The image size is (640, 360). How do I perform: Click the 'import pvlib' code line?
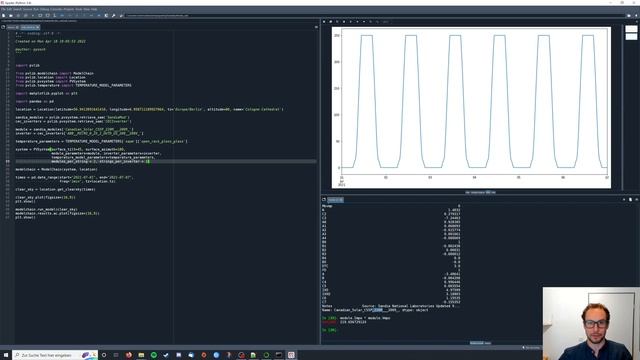(x=27, y=65)
